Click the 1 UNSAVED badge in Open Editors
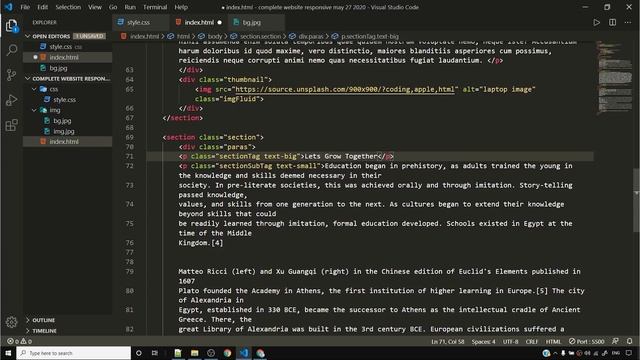 89,36
